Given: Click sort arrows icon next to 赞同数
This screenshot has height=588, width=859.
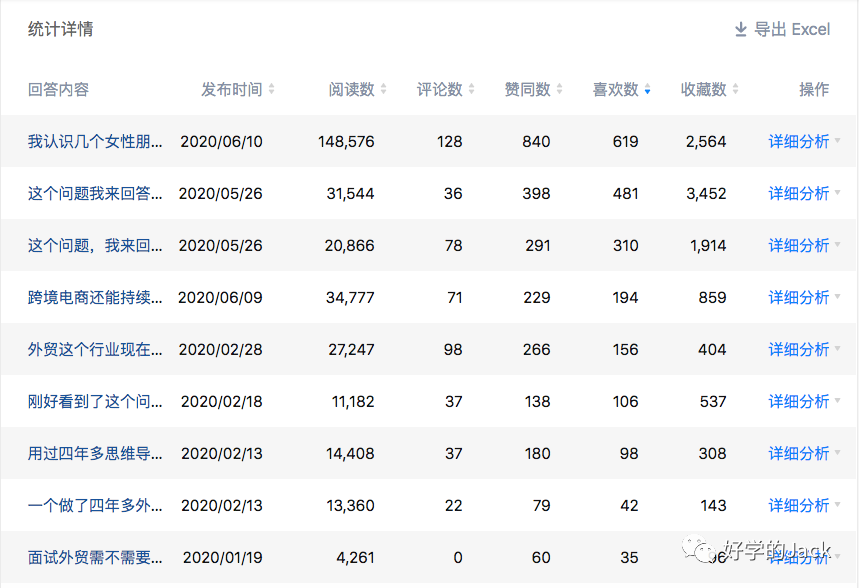Looking at the screenshot, I should 559,90.
